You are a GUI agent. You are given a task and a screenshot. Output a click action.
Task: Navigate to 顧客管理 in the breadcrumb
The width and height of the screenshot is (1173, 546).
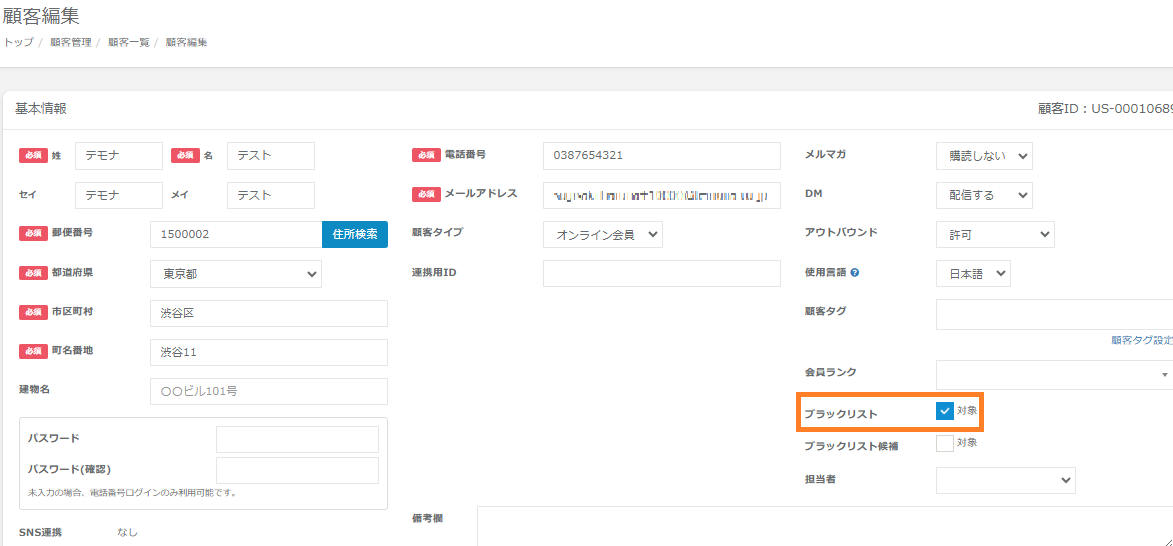70,42
